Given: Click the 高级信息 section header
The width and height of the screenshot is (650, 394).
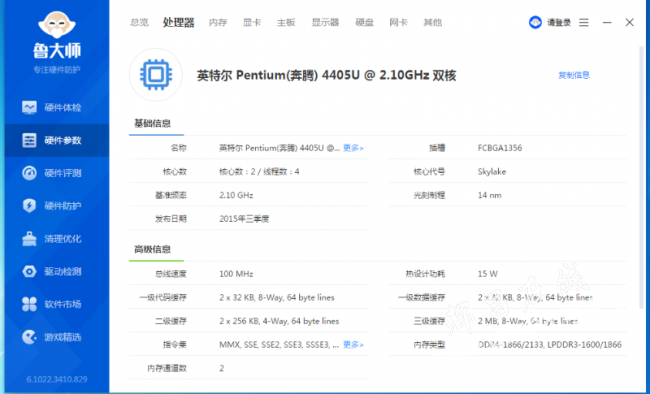Looking at the screenshot, I should tap(153, 249).
